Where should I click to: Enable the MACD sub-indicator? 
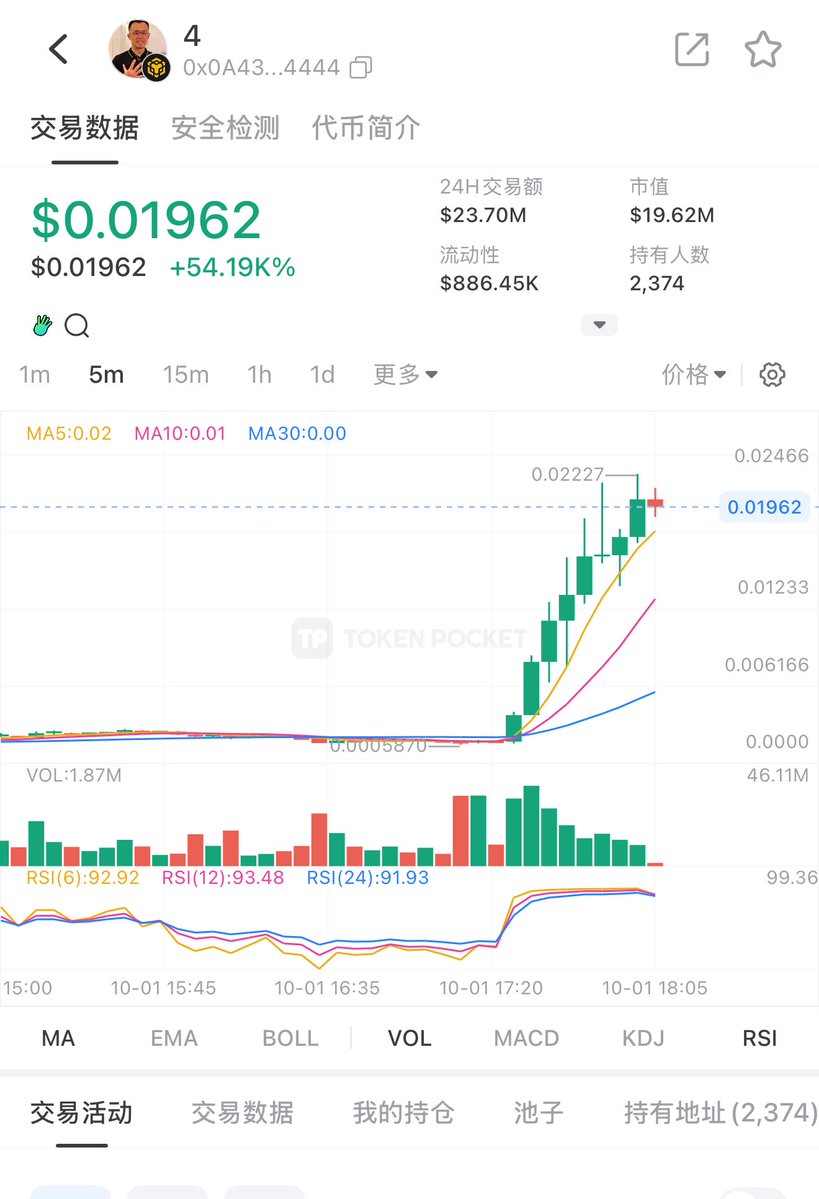coord(526,1038)
